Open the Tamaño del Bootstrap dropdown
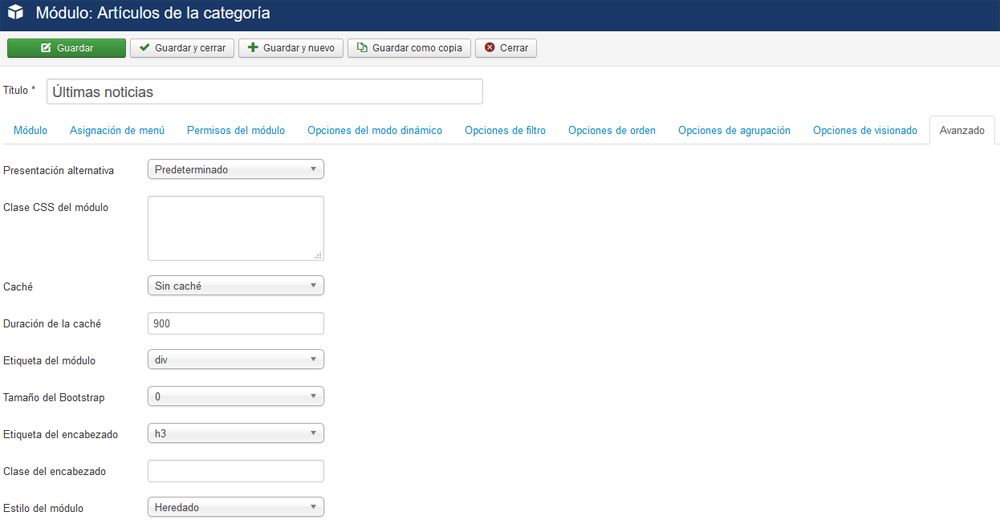Image resolution: width=1000 pixels, height=532 pixels. 236,397
